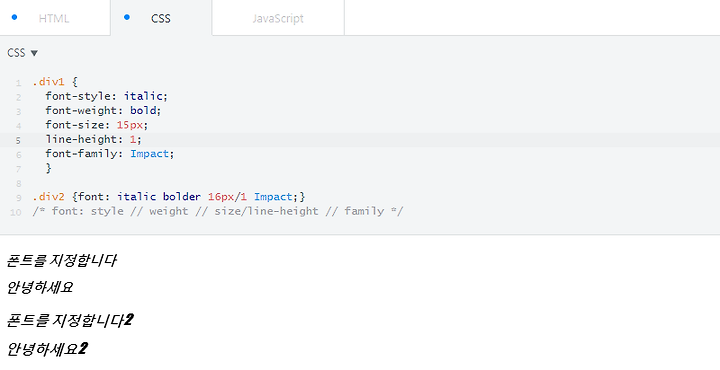
Task: Click line number 5 in the gutter
Action: tap(18, 140)
